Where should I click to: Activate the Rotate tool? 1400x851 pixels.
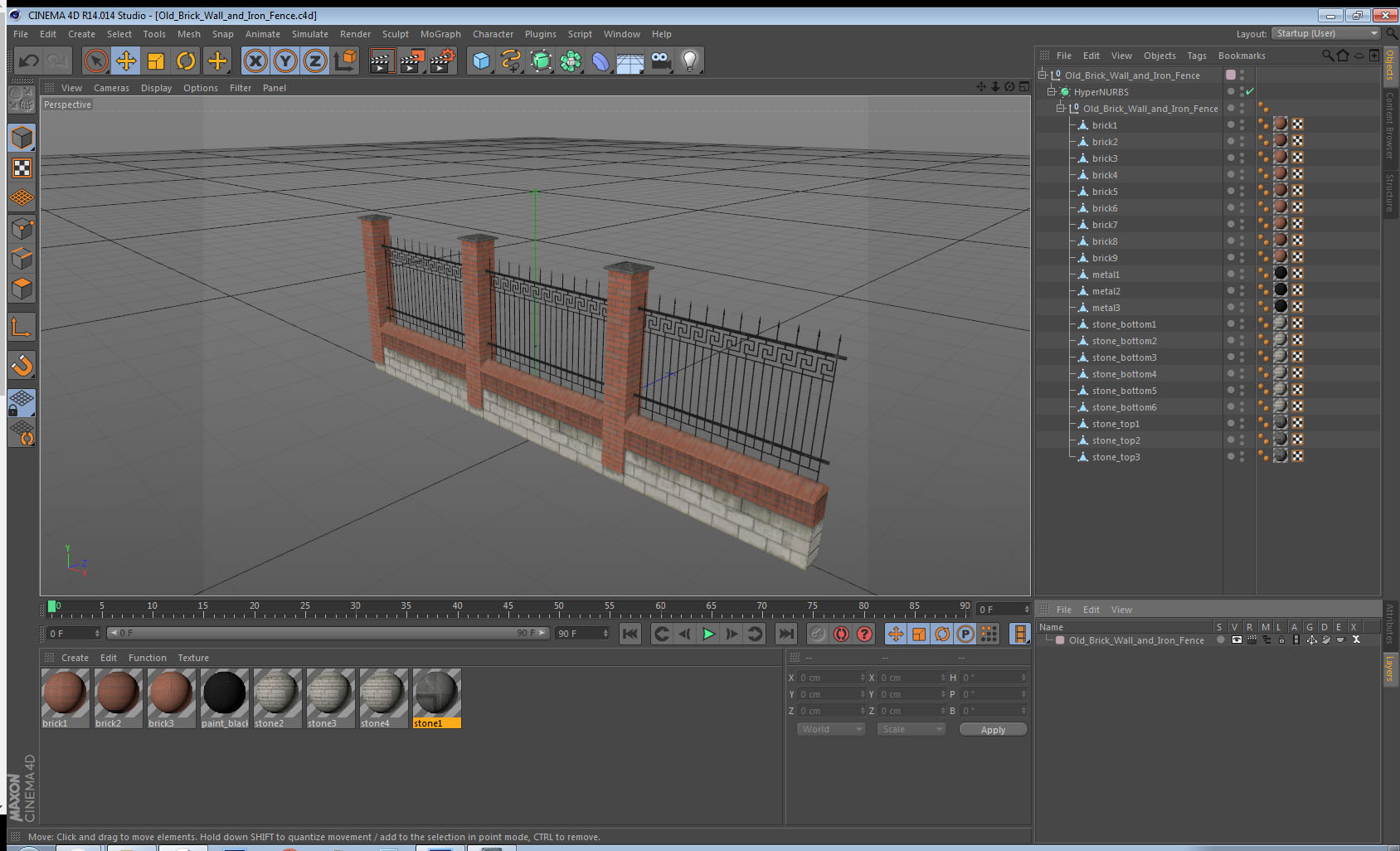(x=186, y=61)
